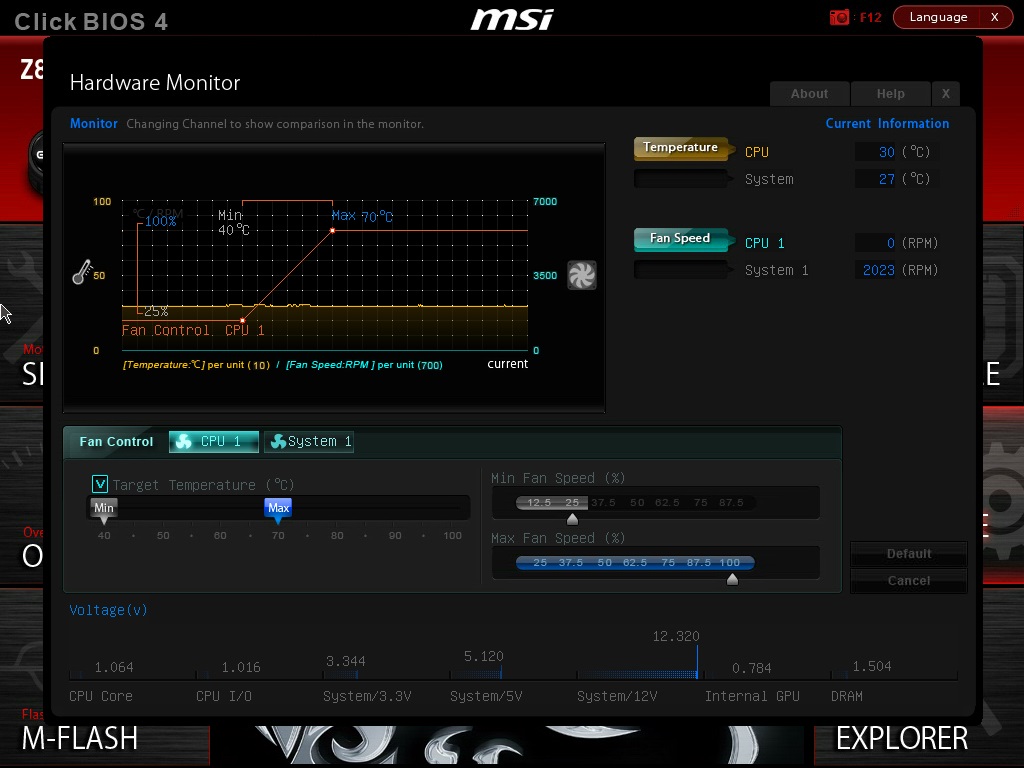
Task: Click the thermometer icon beside the graph
Action: [x=82, y=272]
